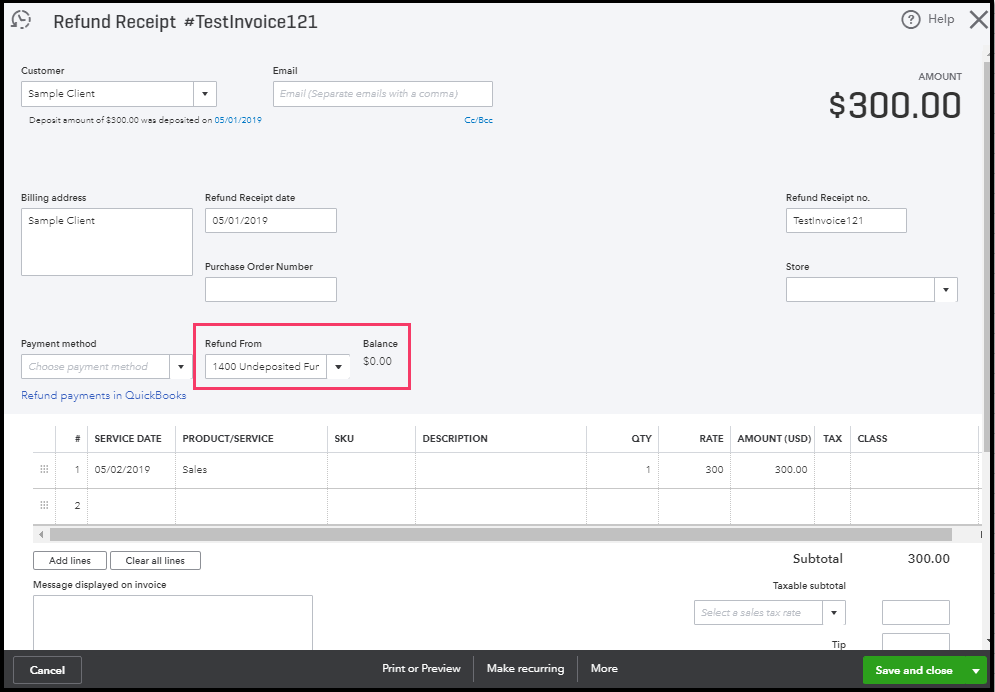The width and height of the screenshot is (995, 692).
Task: Click the Help question mark icon
Action: 910,20
